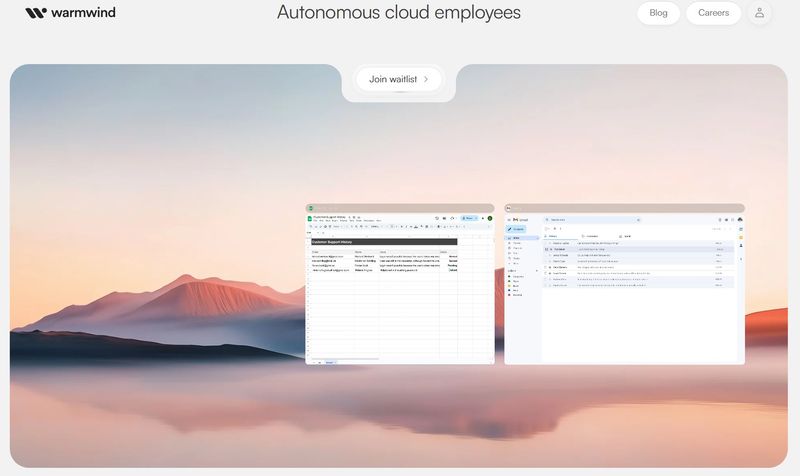
Task: Open comments icon in Sheets
Action: (444, 218)
